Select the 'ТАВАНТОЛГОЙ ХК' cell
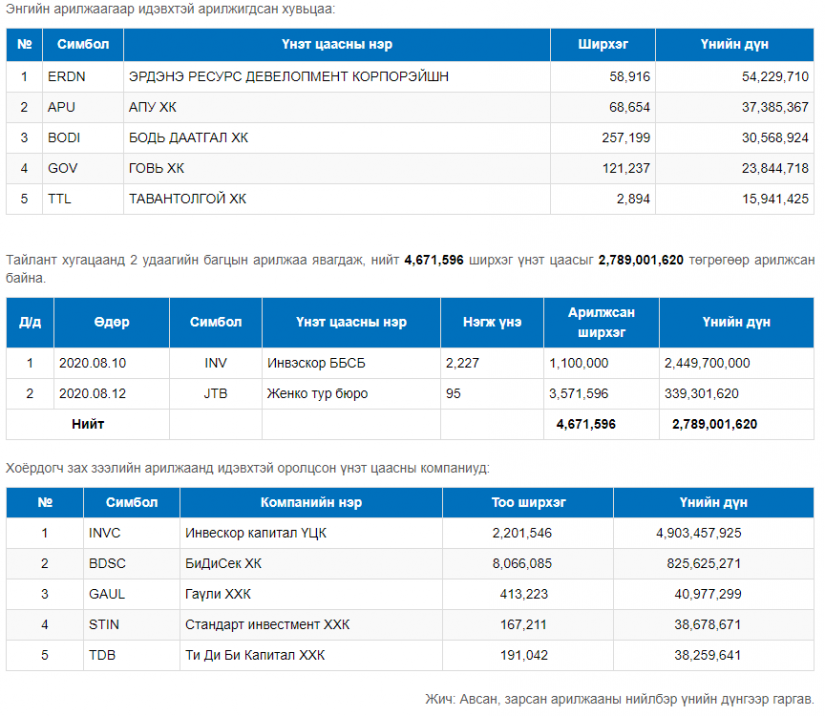 pyautogui.click(x=337, y=199)
